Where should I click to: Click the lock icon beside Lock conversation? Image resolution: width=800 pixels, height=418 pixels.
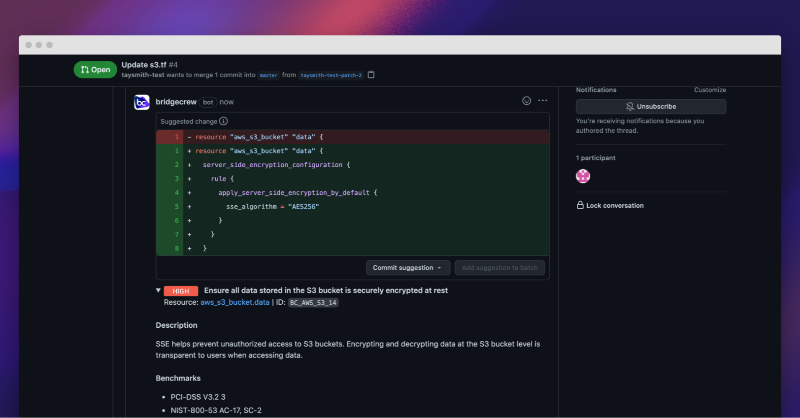[580, 205]
